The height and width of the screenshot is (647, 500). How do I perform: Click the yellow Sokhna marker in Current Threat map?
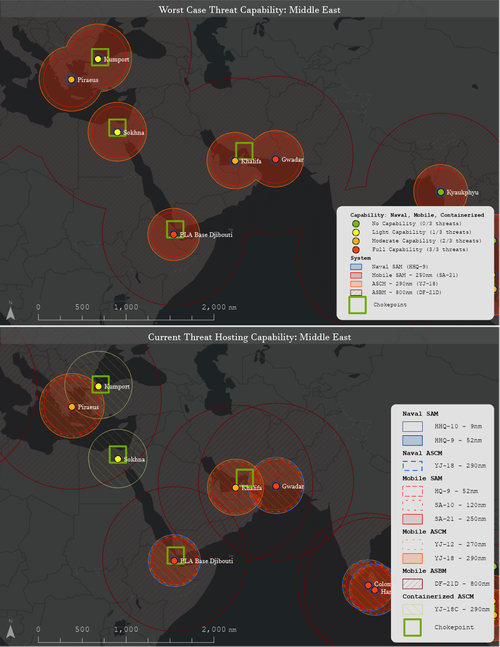(118, 459)
